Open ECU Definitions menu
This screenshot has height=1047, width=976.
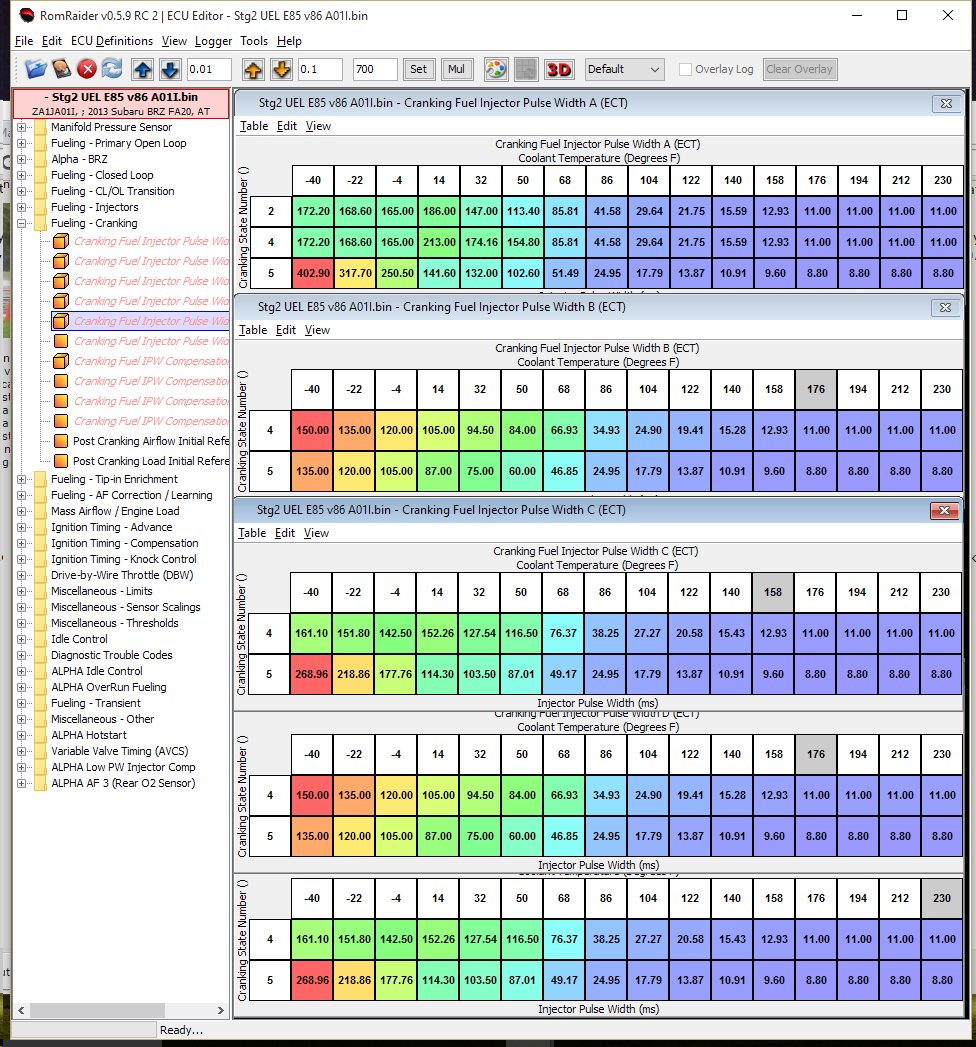(112, 41)
